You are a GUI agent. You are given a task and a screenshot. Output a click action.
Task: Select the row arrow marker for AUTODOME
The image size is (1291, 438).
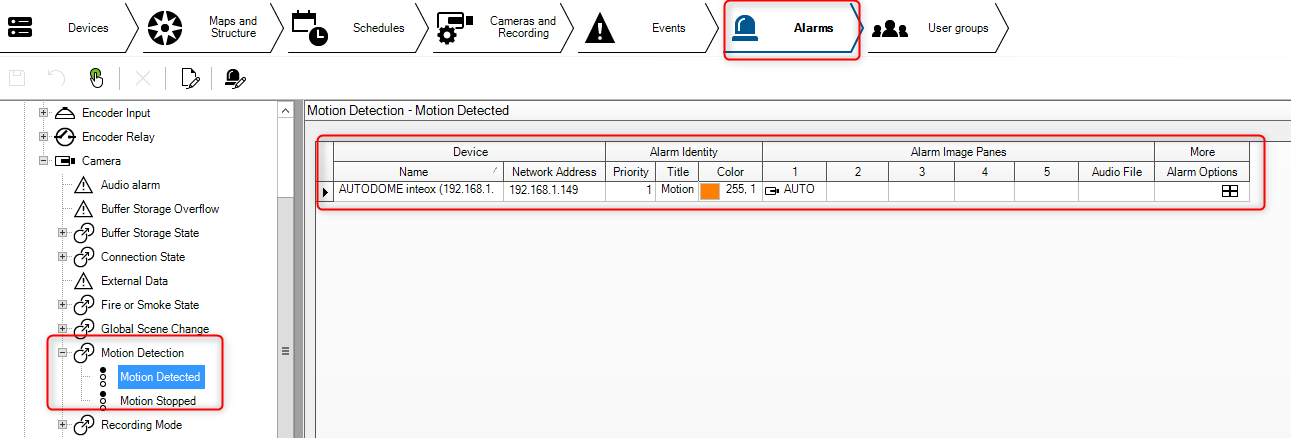[x=325, y=191]
